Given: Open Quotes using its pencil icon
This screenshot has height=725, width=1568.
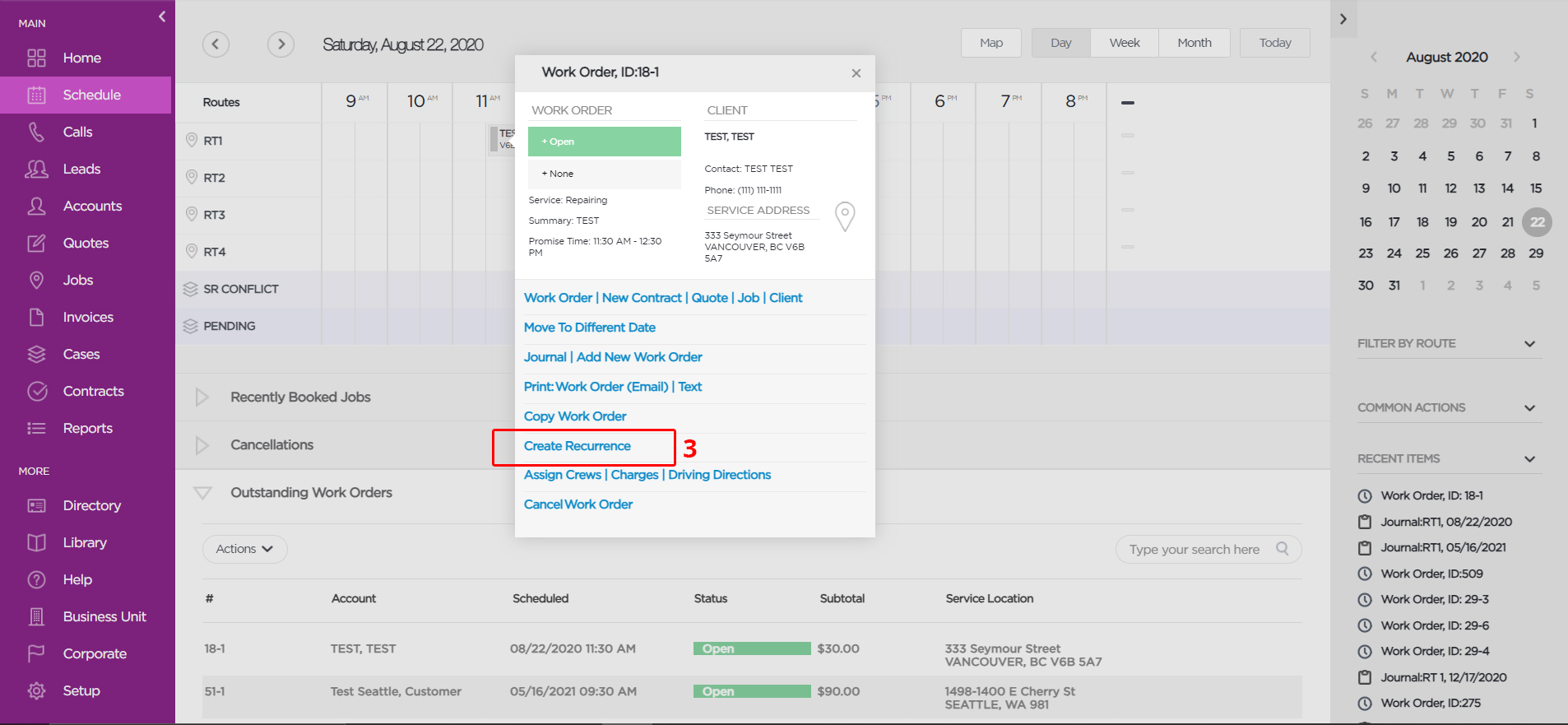Looking at the screenshot, I should click(x=36, y=243).
